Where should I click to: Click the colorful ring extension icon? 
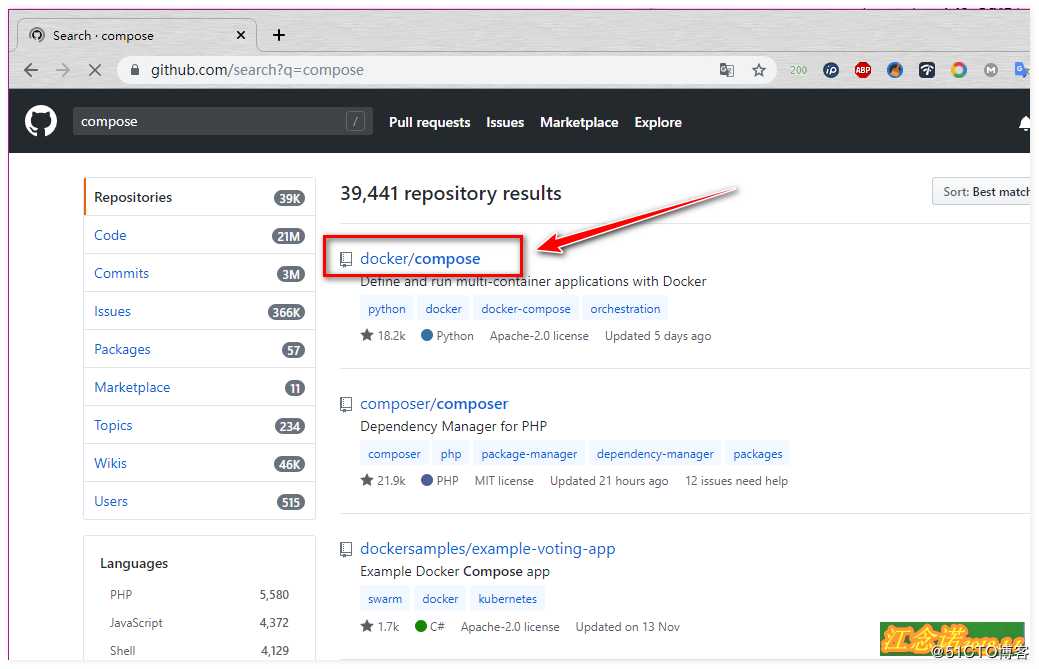(958, 70)
